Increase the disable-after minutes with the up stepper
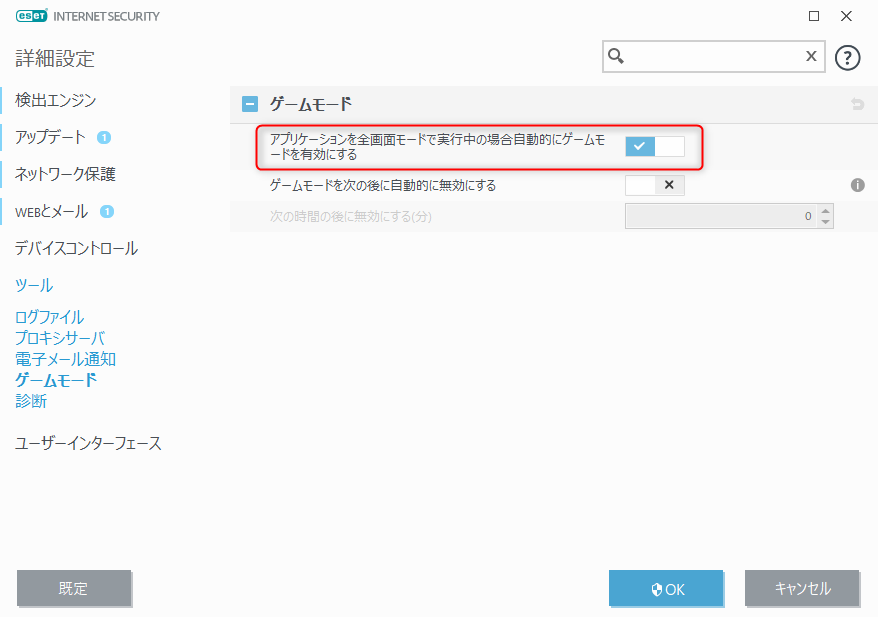 [x=824, y=210]
